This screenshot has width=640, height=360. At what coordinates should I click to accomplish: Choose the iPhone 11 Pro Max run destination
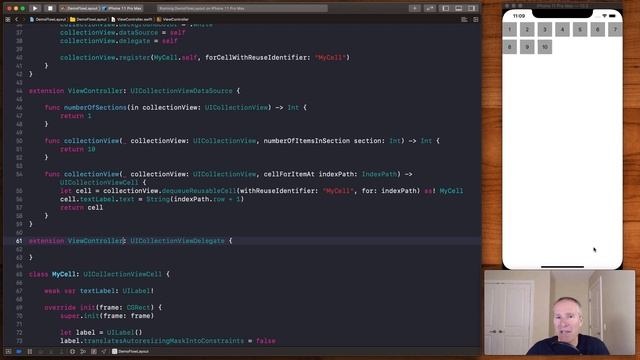pyautogui.click(x=122, y=8)
